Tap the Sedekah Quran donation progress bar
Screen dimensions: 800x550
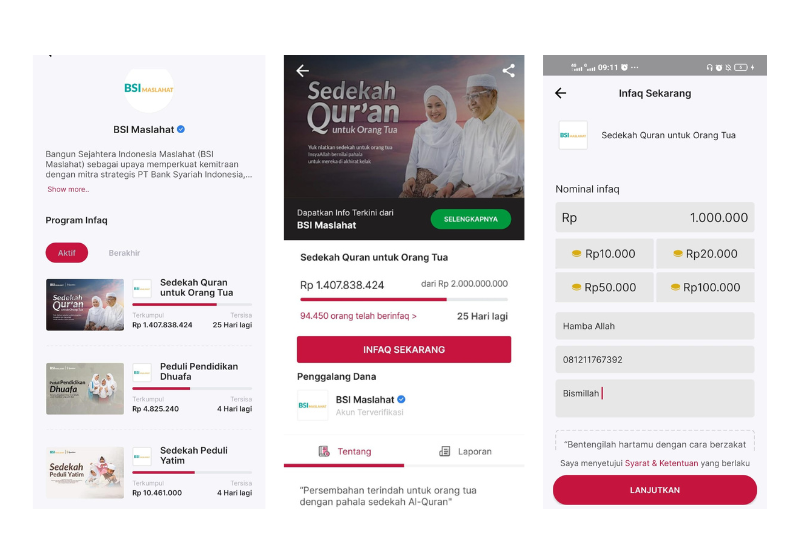[x=404, y=299]
